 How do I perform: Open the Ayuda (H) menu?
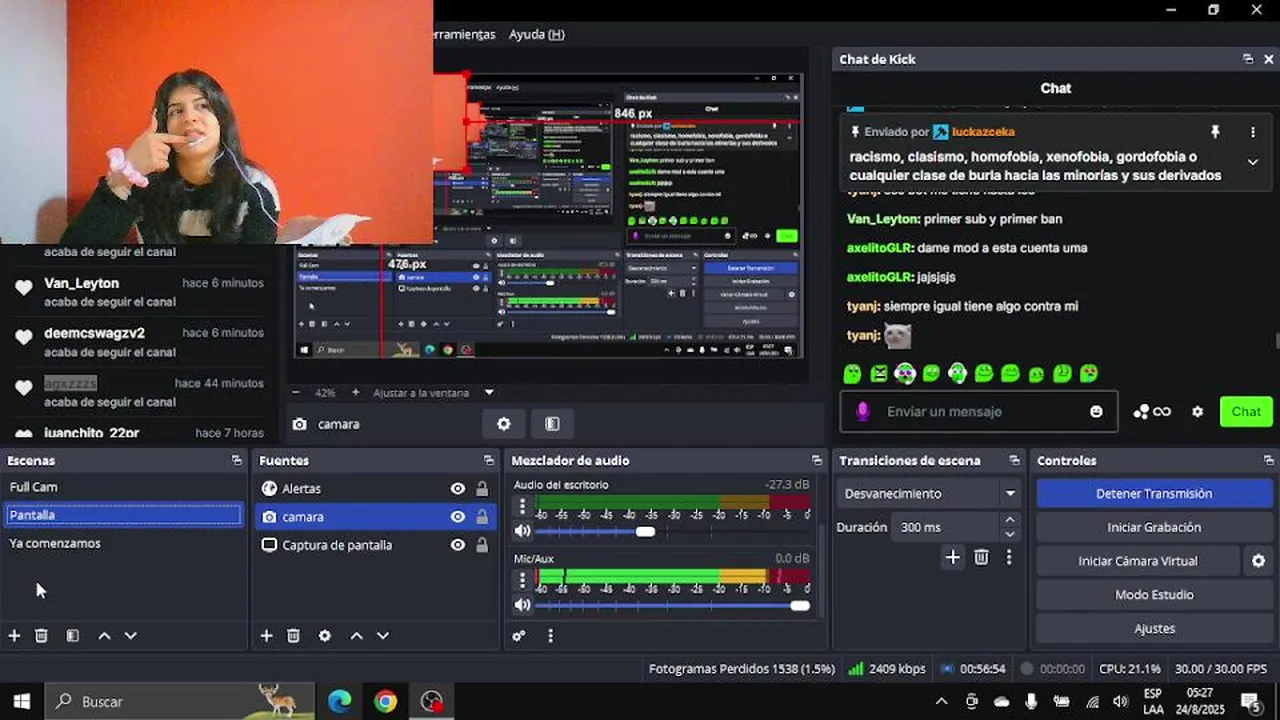(537, 34)
